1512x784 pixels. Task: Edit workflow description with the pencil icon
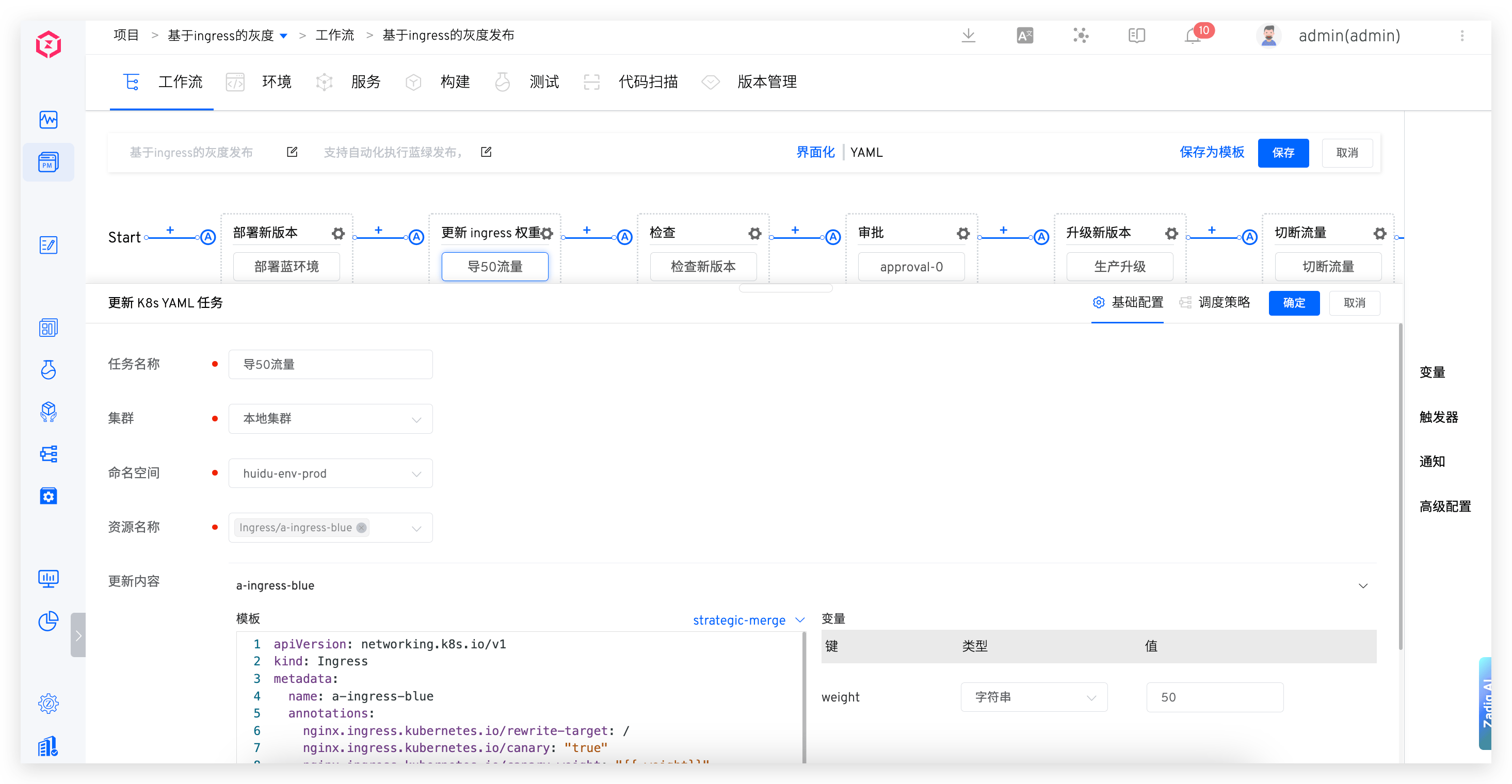tap(486, 152)
